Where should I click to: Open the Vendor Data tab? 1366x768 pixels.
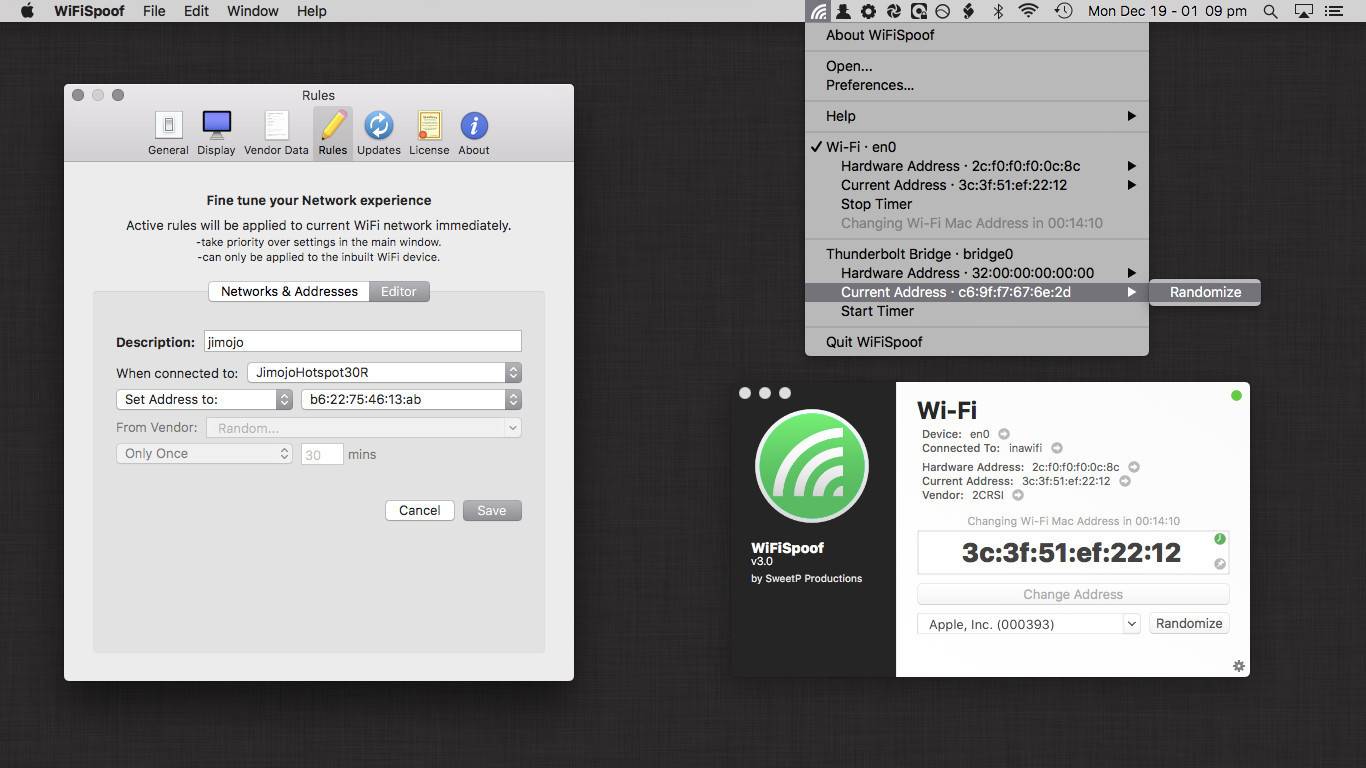click(x=276, y=133)
